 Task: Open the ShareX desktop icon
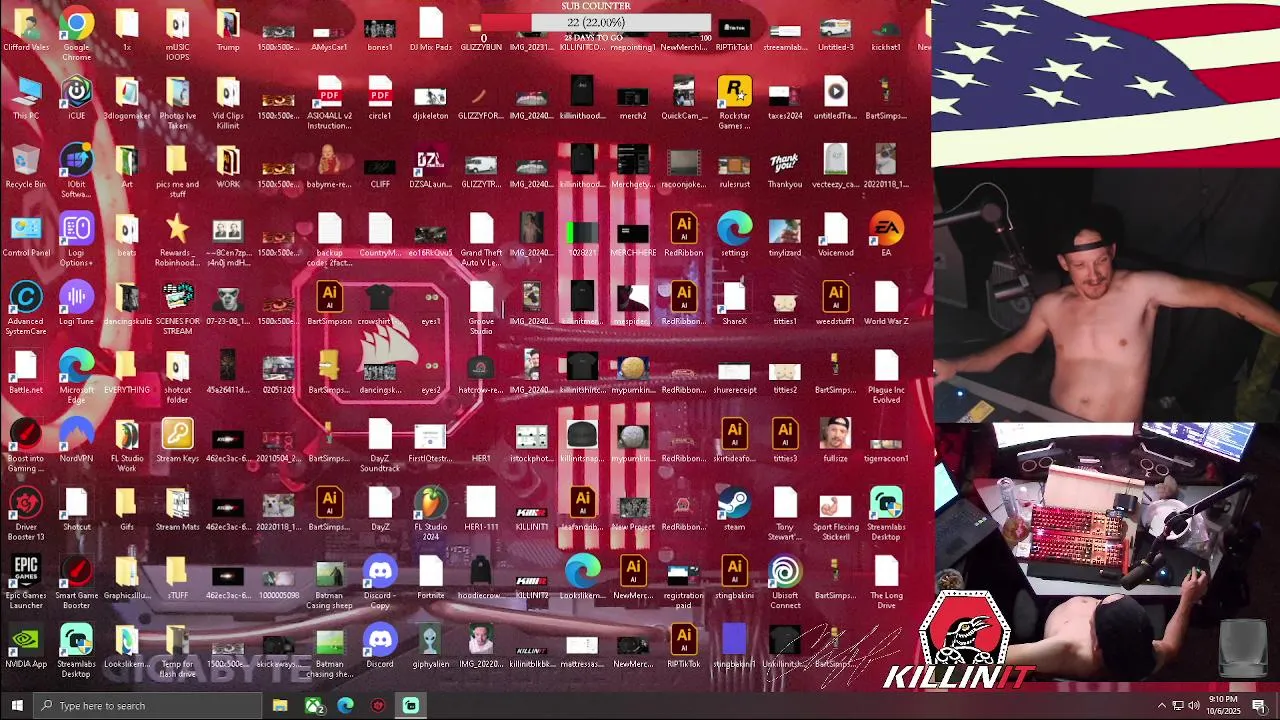point(734,298)
